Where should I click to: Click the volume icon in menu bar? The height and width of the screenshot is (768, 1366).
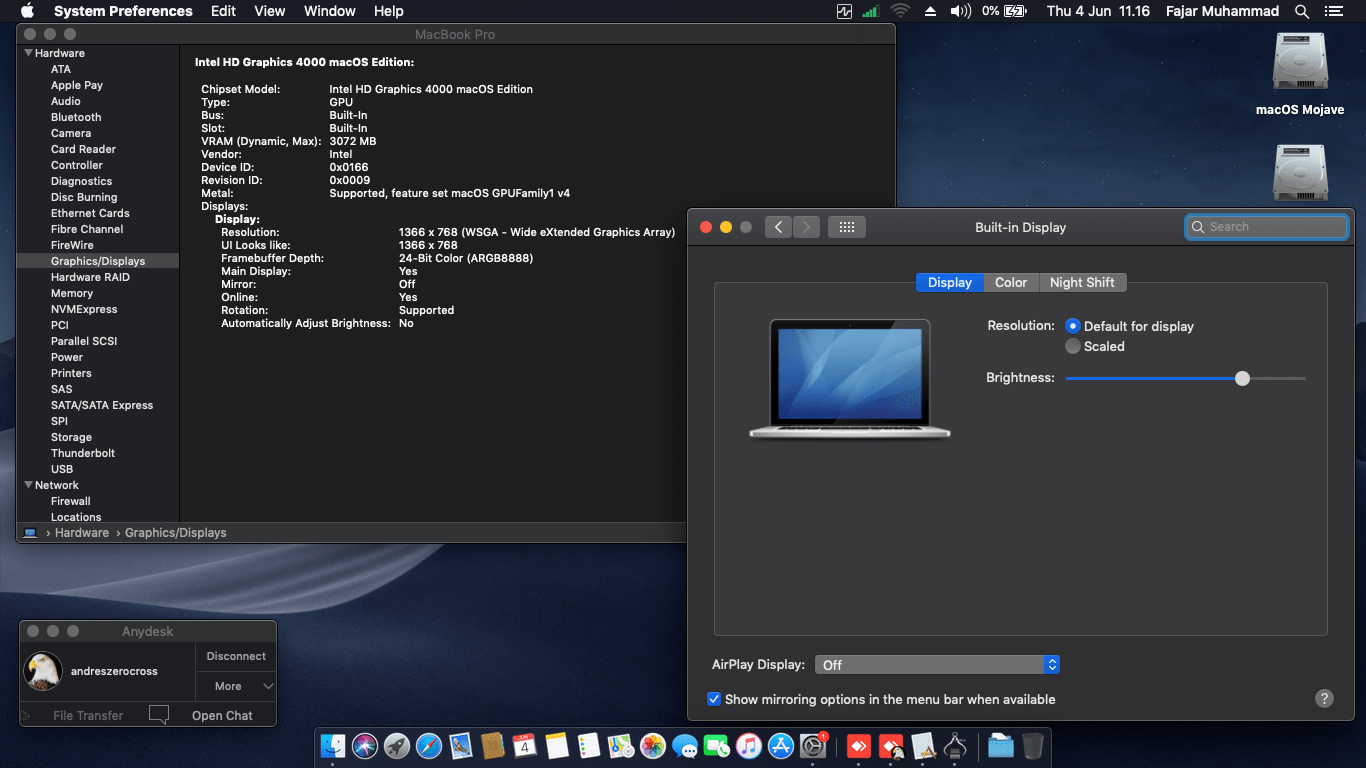tap(960, 11)
